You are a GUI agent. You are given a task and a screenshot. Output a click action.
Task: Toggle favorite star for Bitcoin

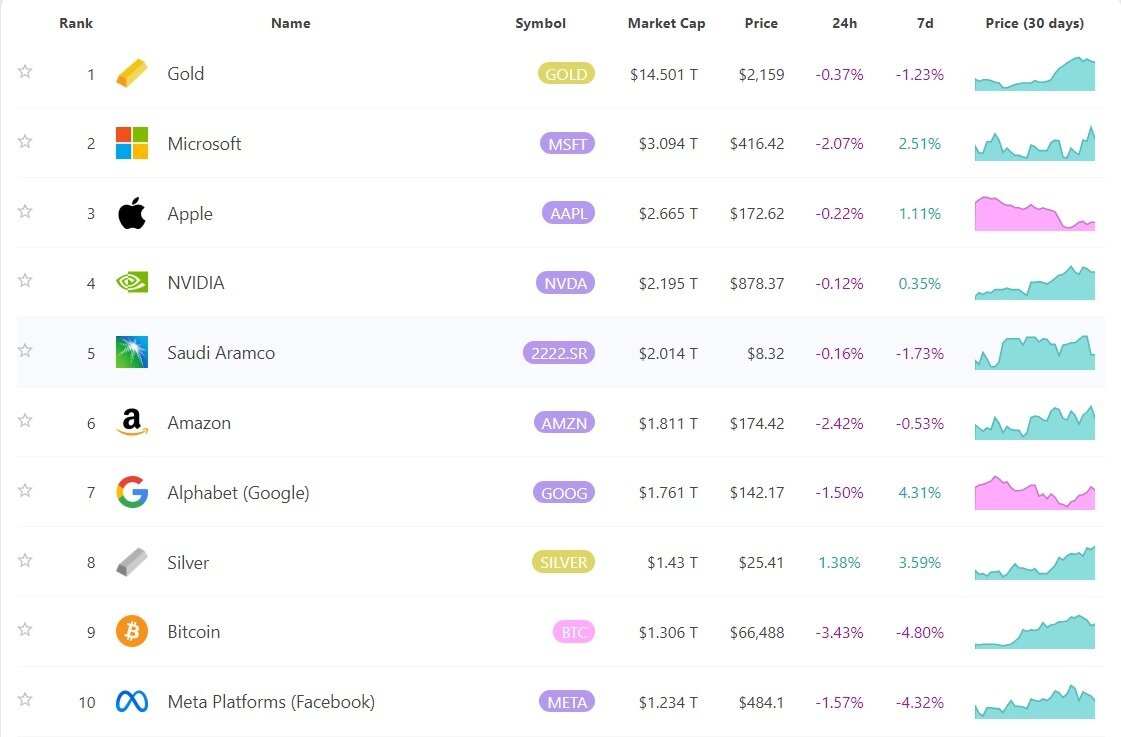[x=25, y=630]
